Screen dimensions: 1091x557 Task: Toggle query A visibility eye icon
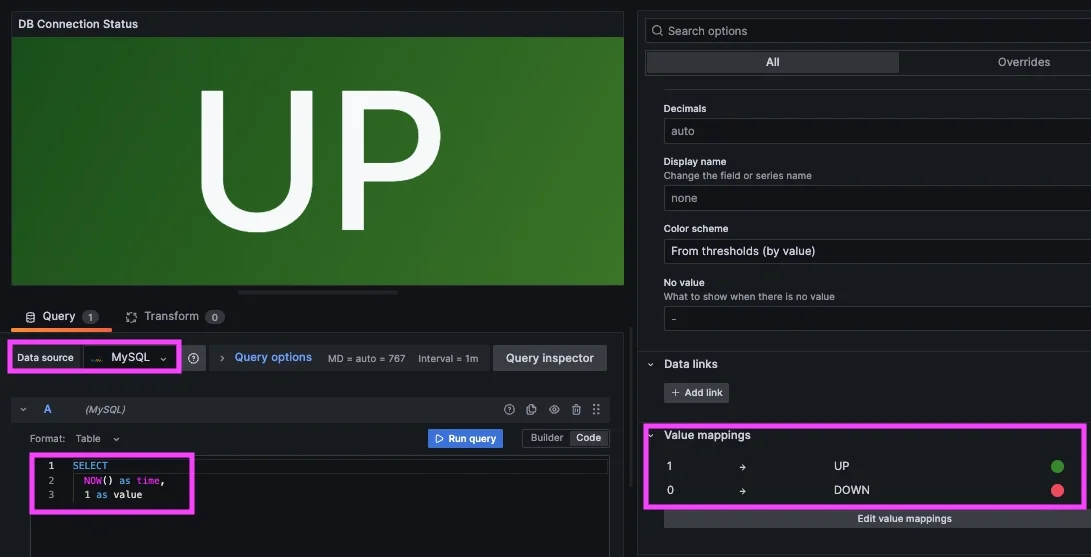pos(554,410)
